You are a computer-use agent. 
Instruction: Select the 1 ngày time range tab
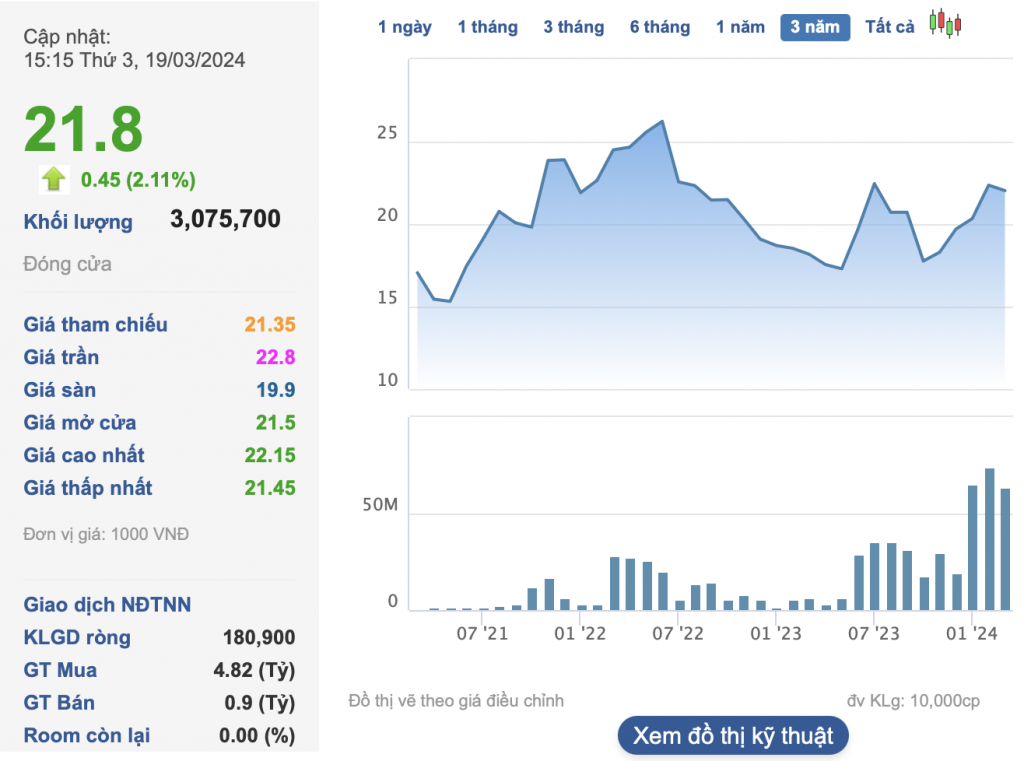pos(404,27)
